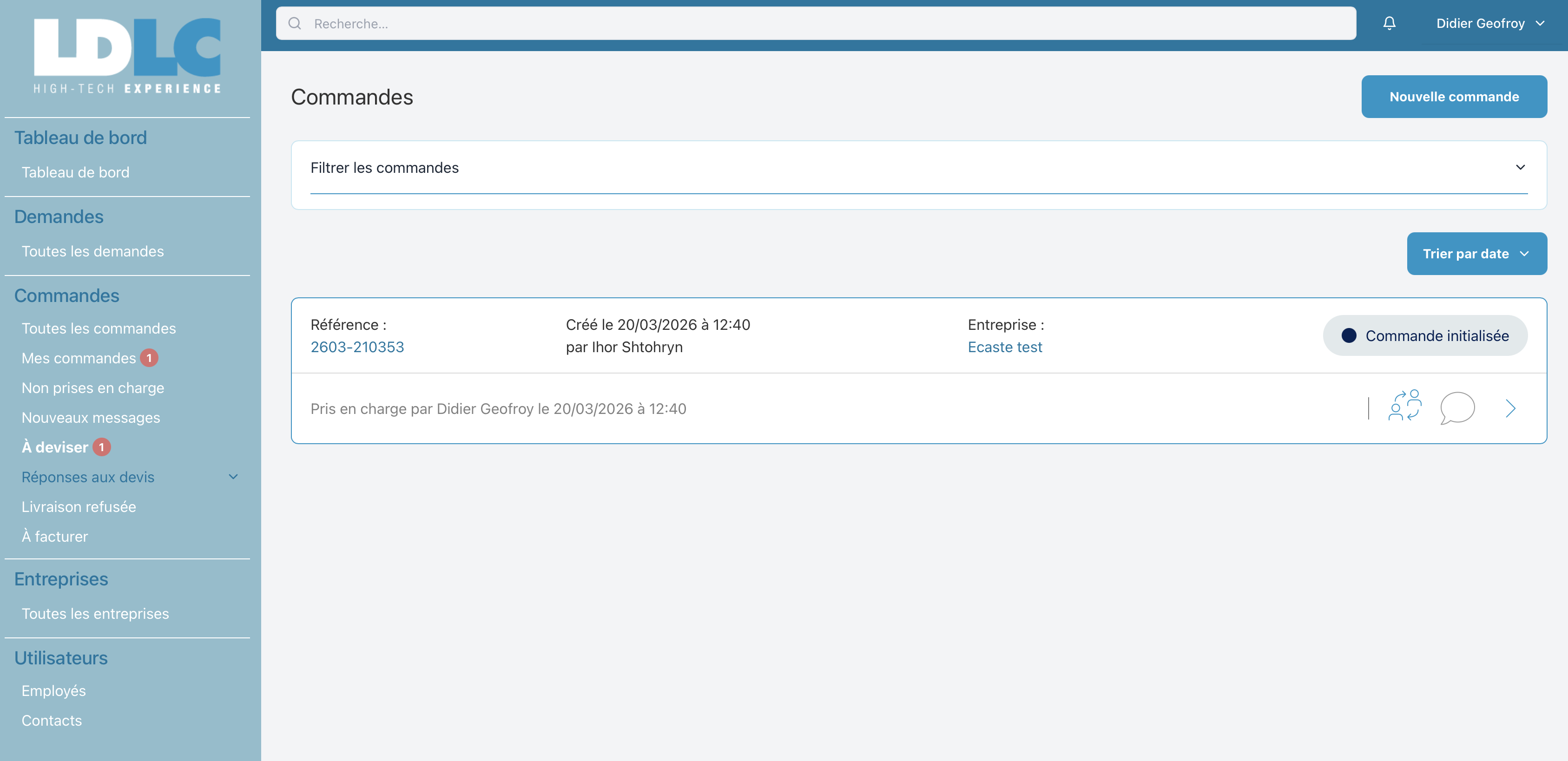Viewport: 1568px width, 761px height.
Task: Select À deviser menu item
Action: pos(55,447)
